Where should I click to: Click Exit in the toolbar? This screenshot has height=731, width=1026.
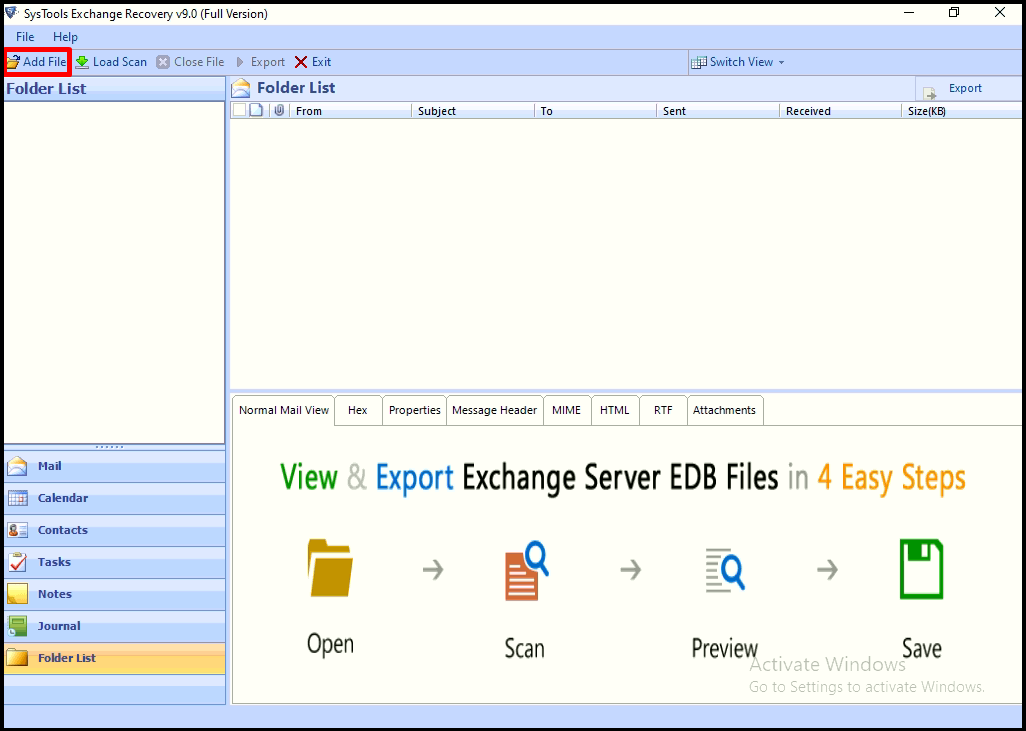[x=313, y=62]
